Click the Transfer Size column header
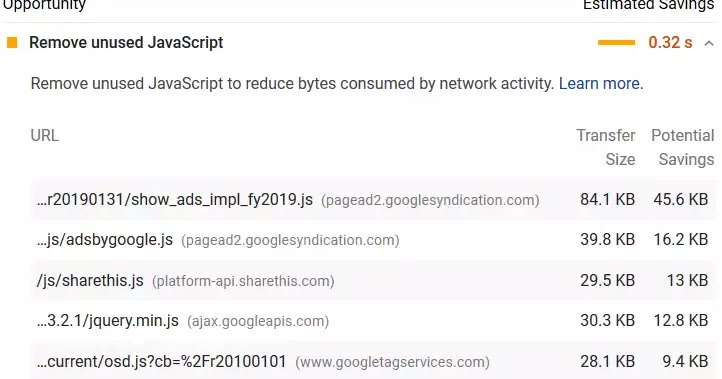 coord(606,147)
